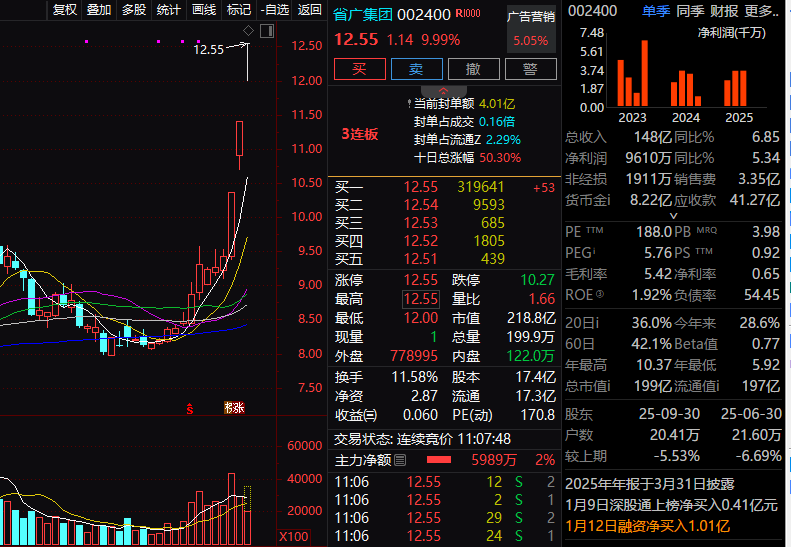Open the 标记 marking menu
Viewport: 791px width, 547px height.
(x=239, y=10)
